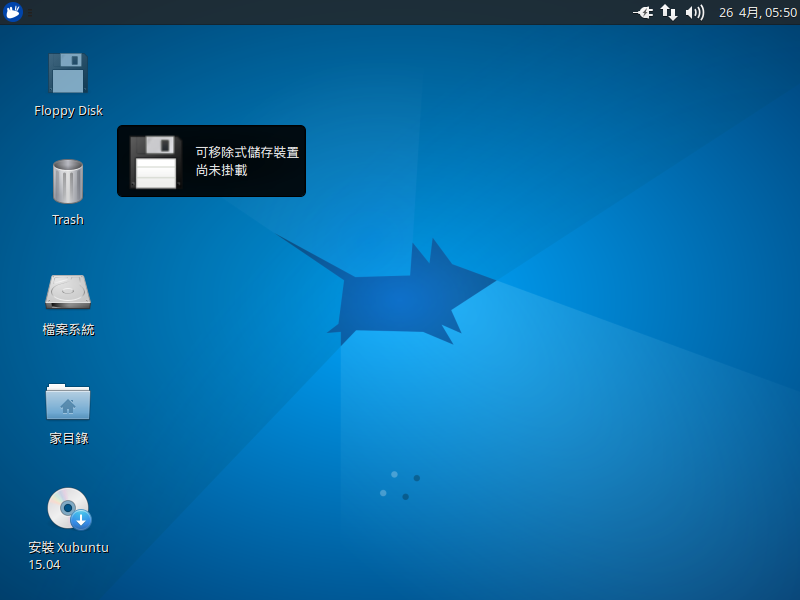
Task: Select the 安裝 Xubuntu 15.04 installer icon
Action: pyautogui.click(x=69, y=509)
